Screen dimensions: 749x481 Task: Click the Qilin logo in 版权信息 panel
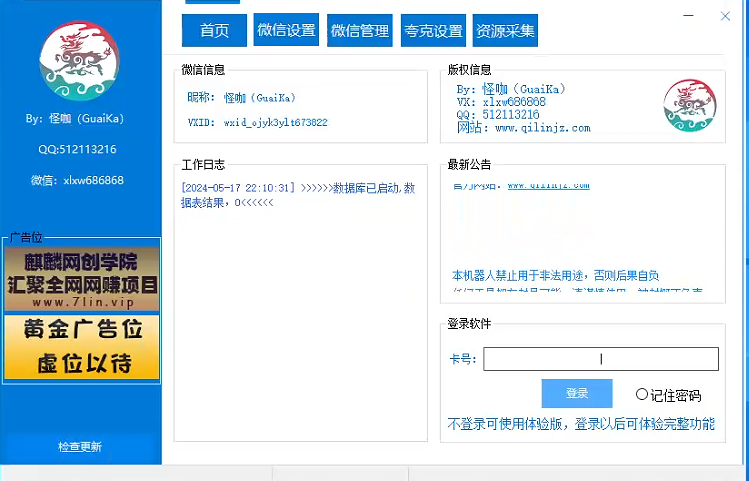[689, 106]
